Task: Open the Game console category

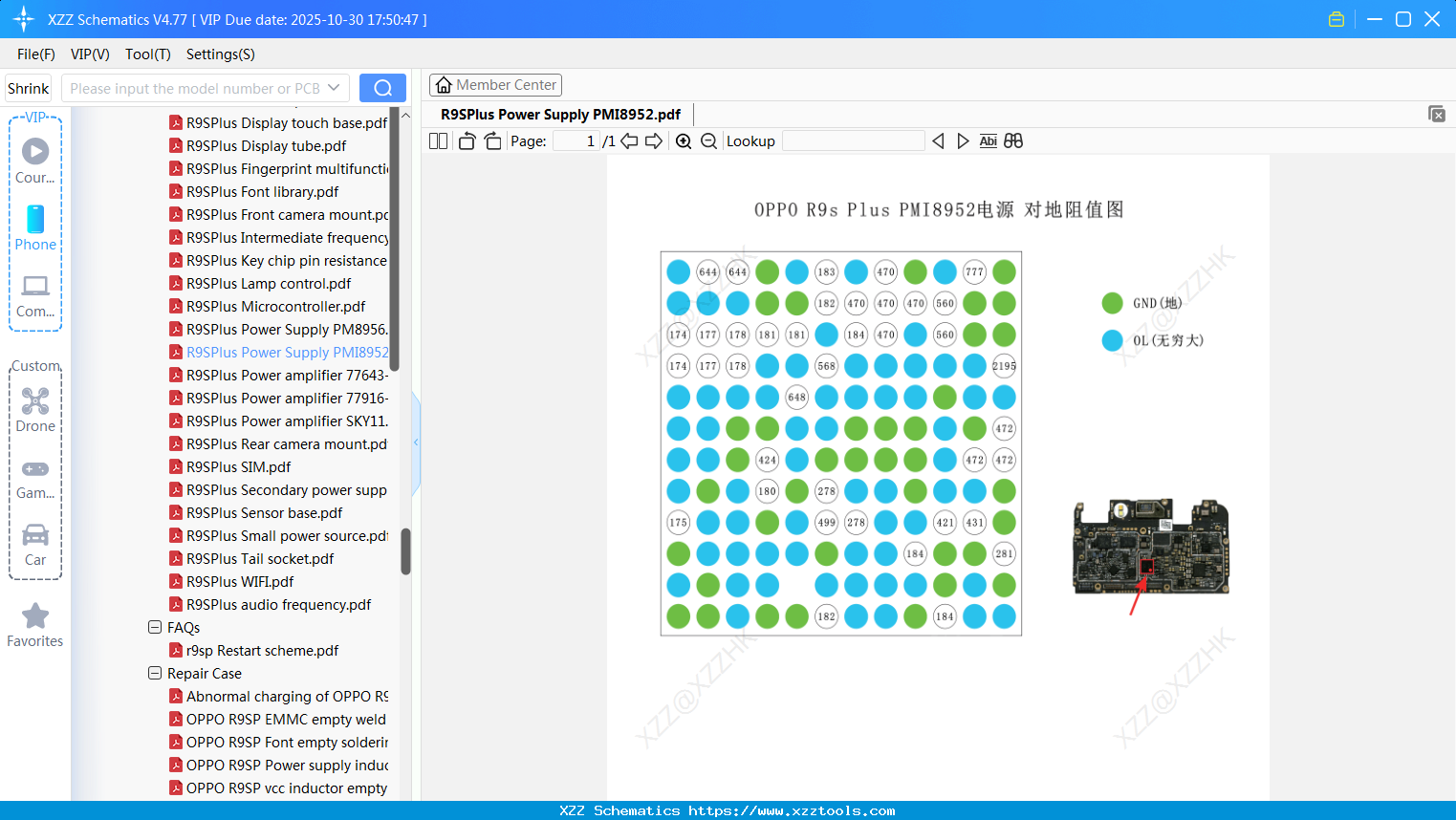Action: [x=35, y=478]
